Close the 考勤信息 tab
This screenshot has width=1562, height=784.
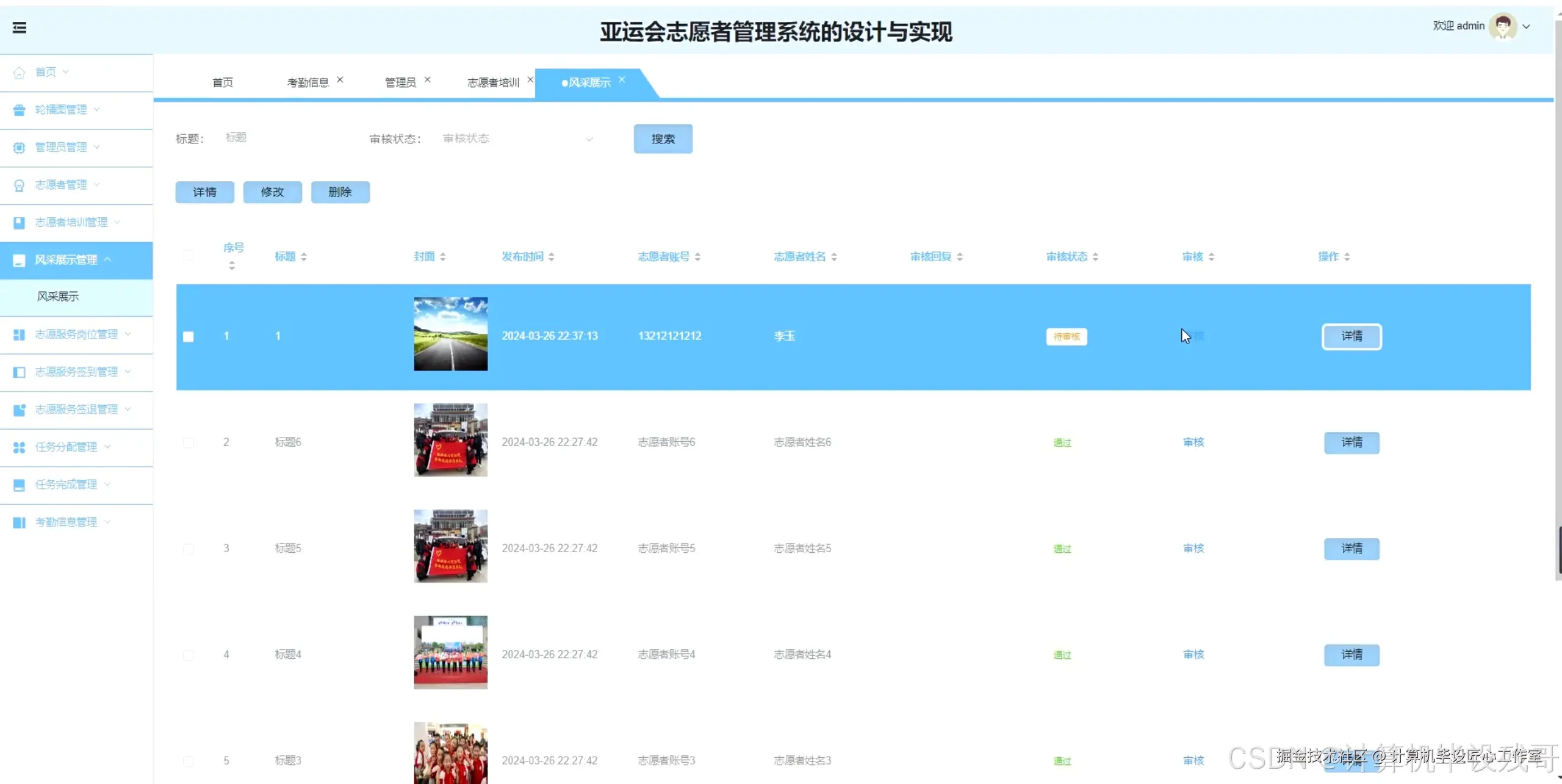point(340,80)
